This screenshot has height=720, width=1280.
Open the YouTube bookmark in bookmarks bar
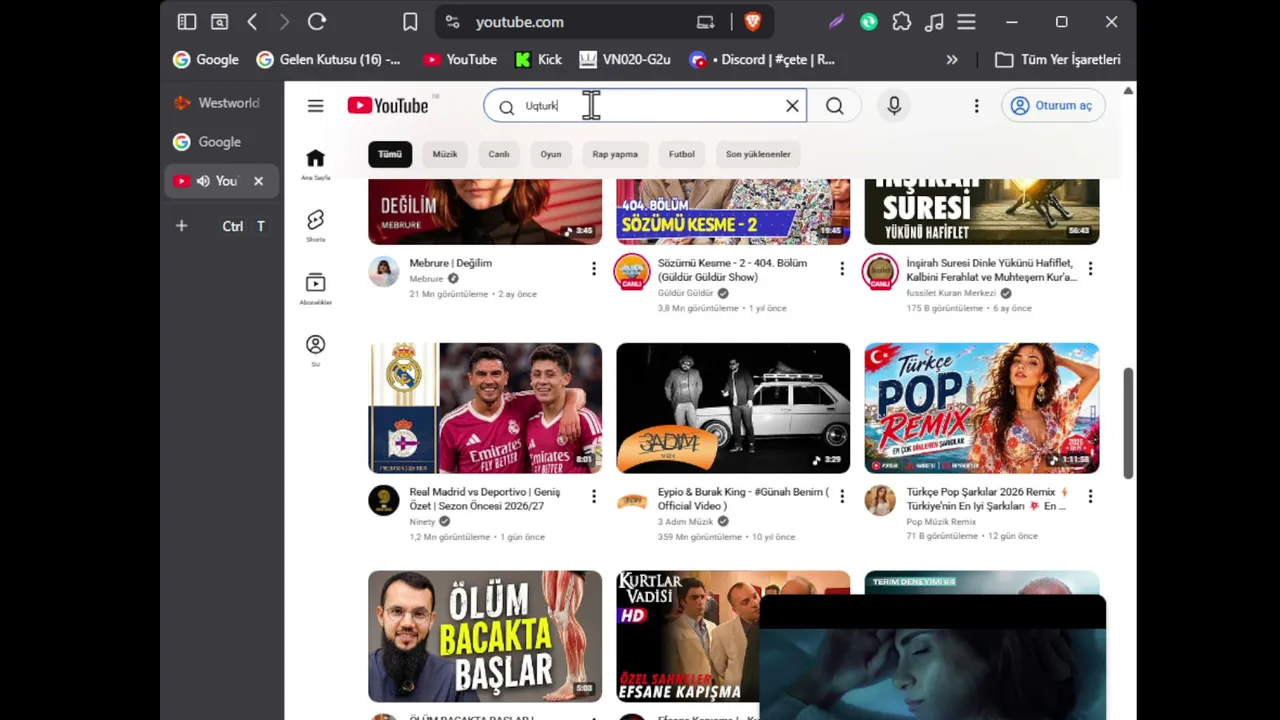click(x=460, y=60)
